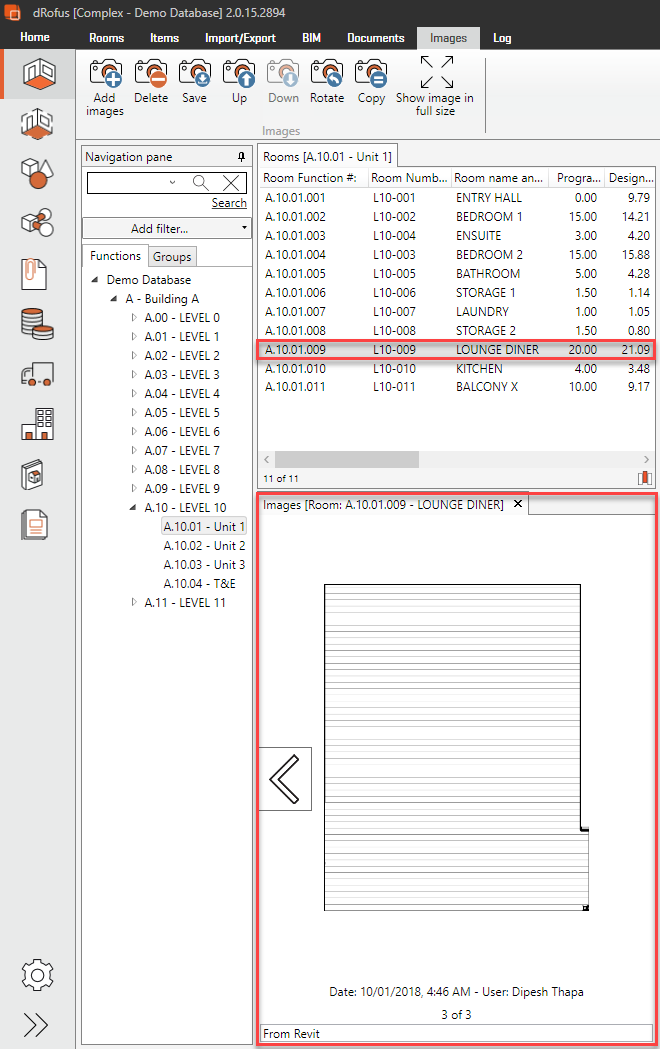
Task: Pin the Navigation pane
Action: (x=241, y=157)
